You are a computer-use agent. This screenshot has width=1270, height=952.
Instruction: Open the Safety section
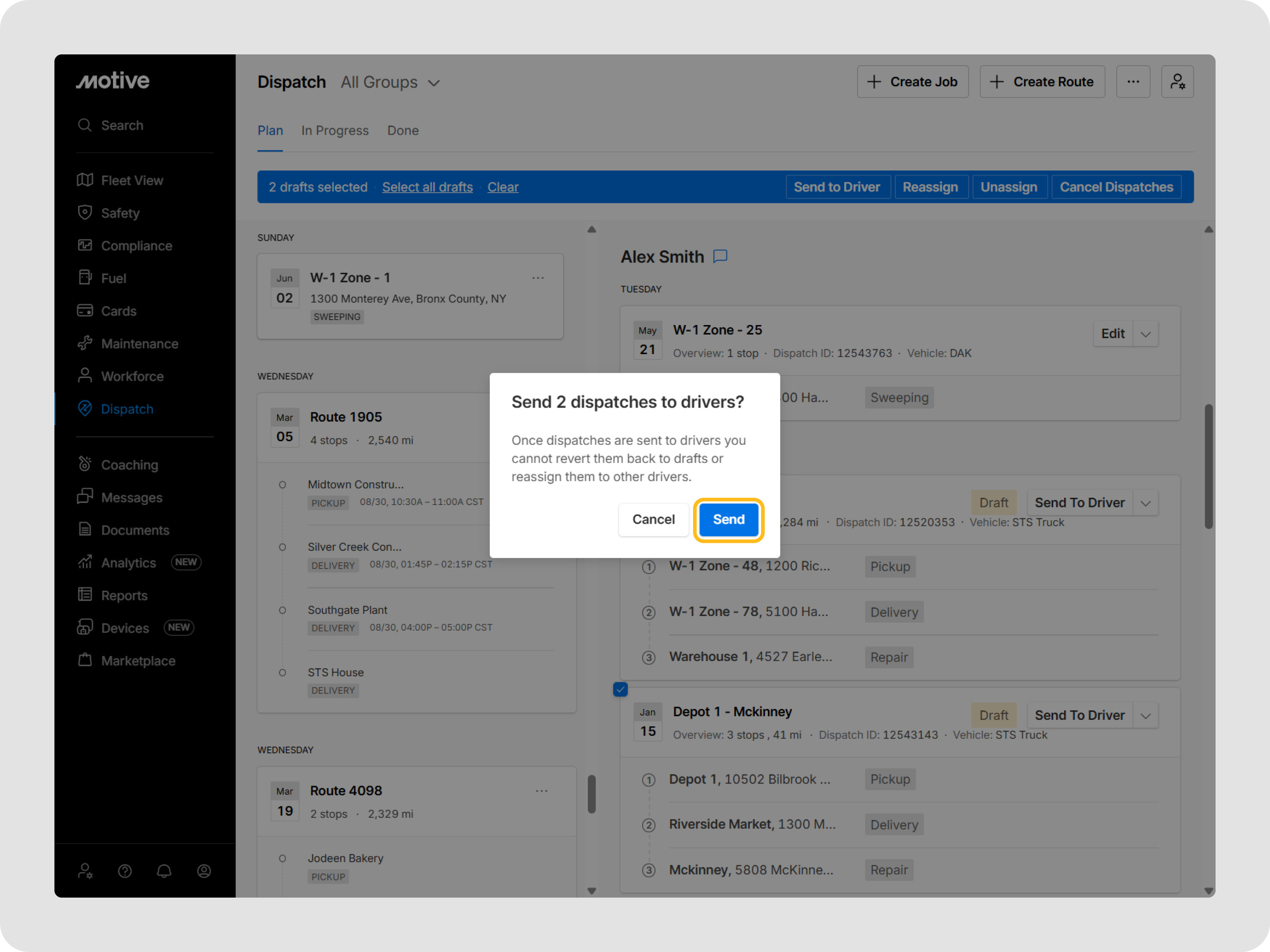click(x=121, y=213)
